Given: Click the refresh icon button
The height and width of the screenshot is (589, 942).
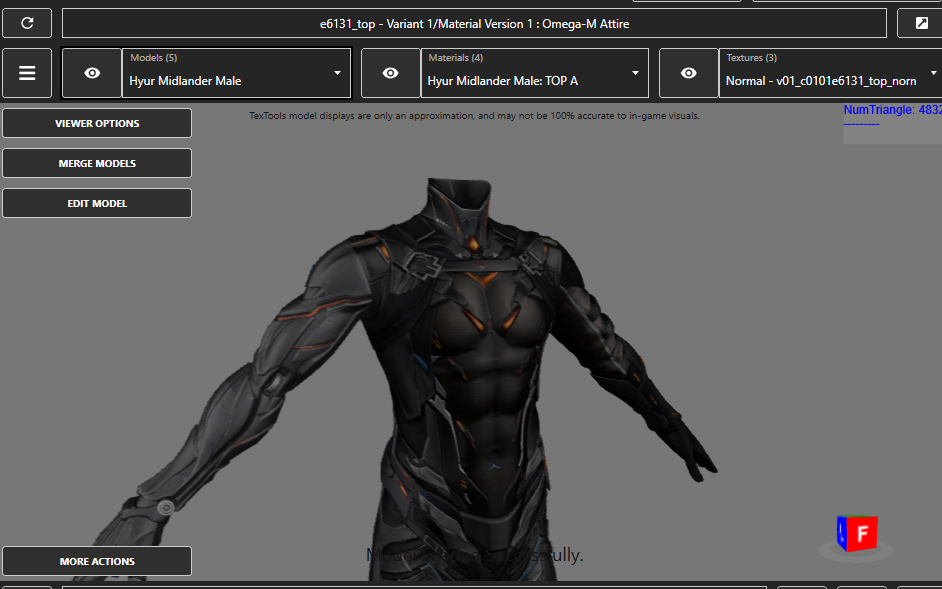Looking at the screenshot, I should tap(27, 23).
